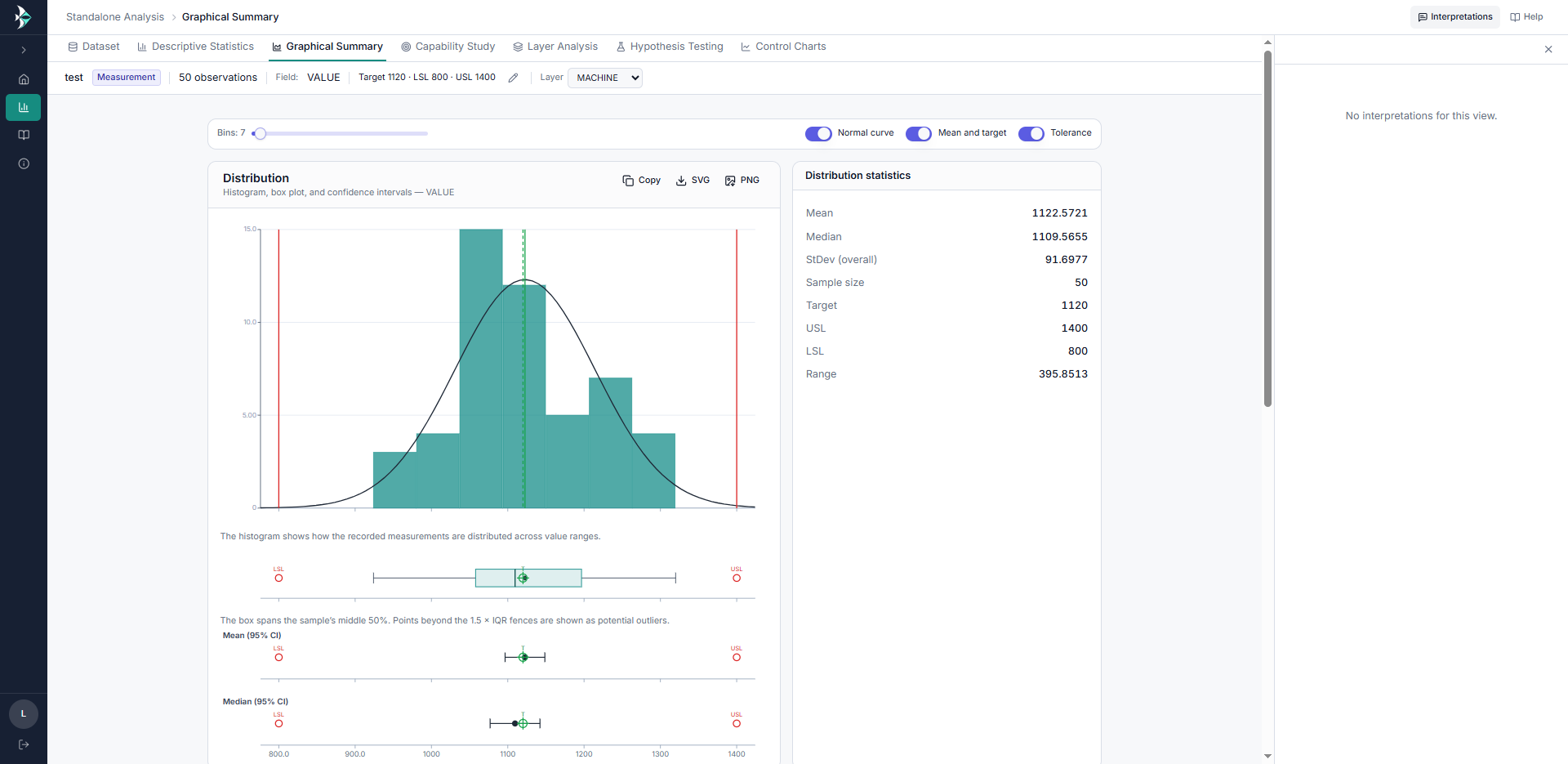Click the logout icon in sidebar
Viewport: 1568px width, 764px height.
(x=24, y=744)
